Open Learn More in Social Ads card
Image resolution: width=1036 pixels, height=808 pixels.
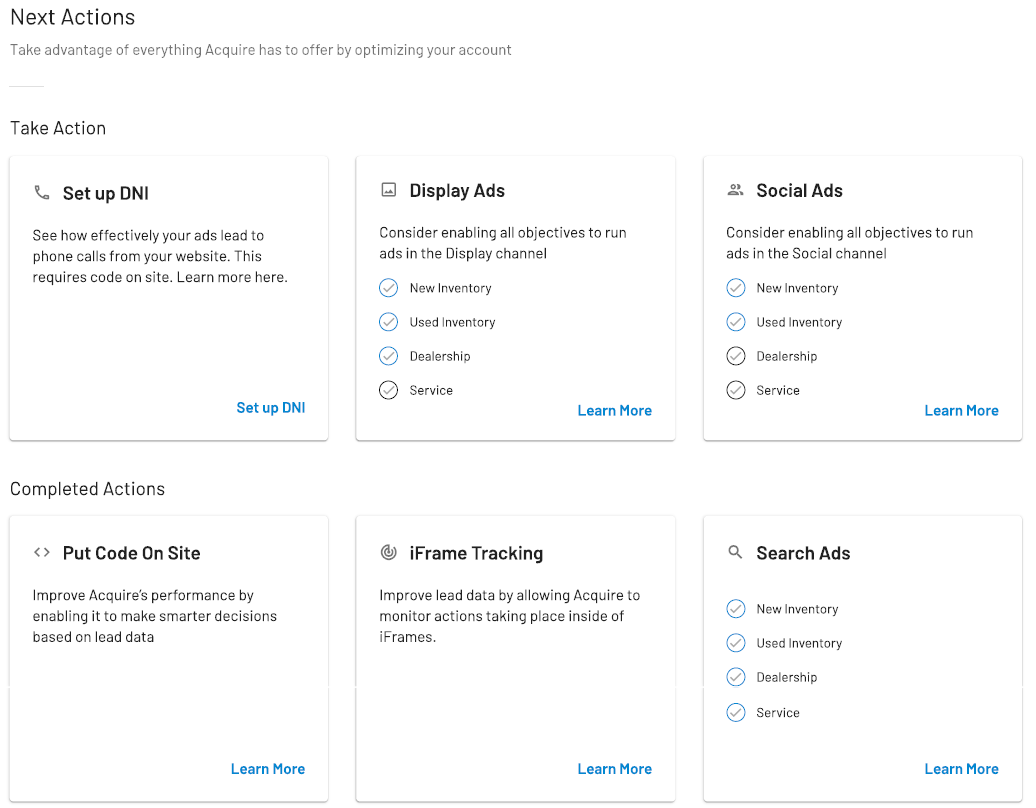(961, 411)
